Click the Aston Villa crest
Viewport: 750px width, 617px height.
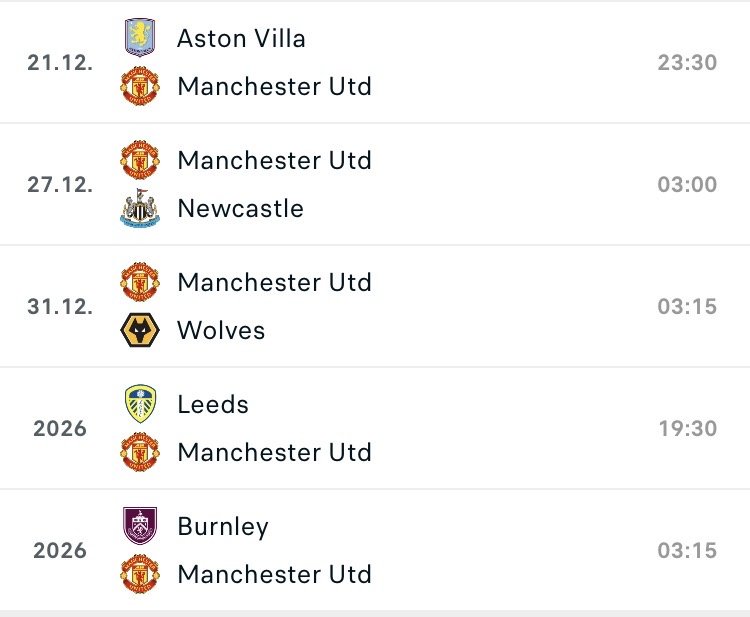(140, 38)
